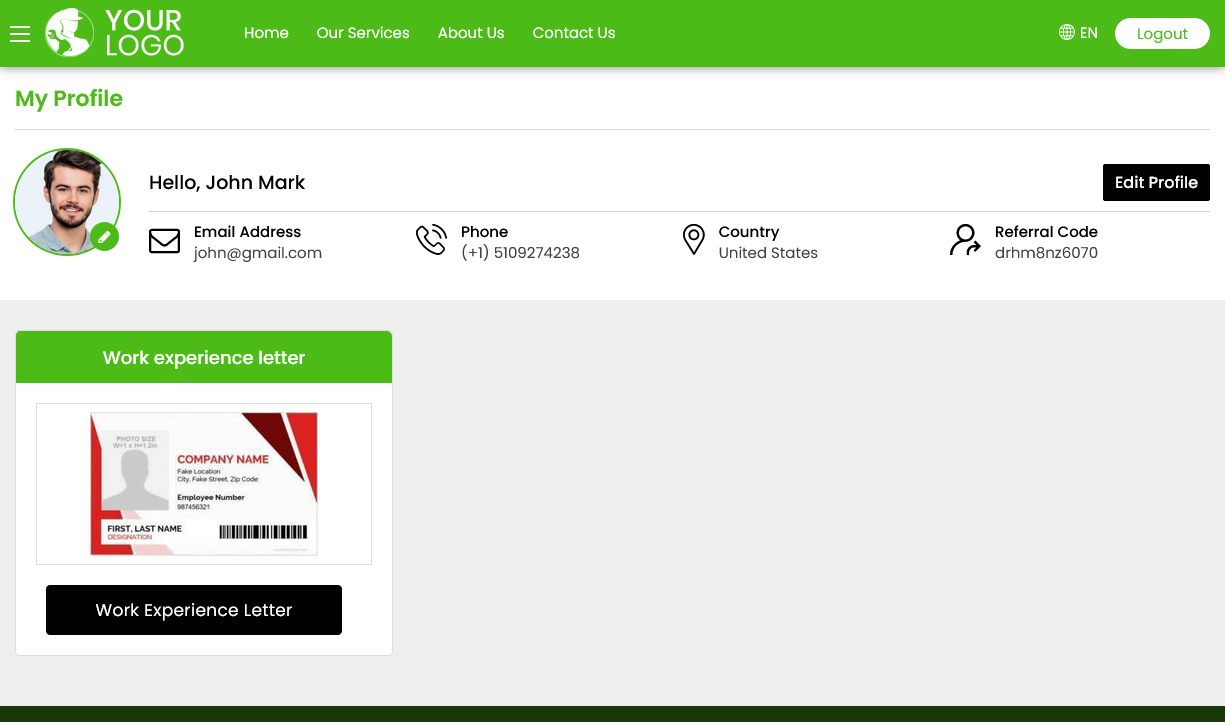
Task: Click the globe icon in the header
Action: tap(1065, 32)
